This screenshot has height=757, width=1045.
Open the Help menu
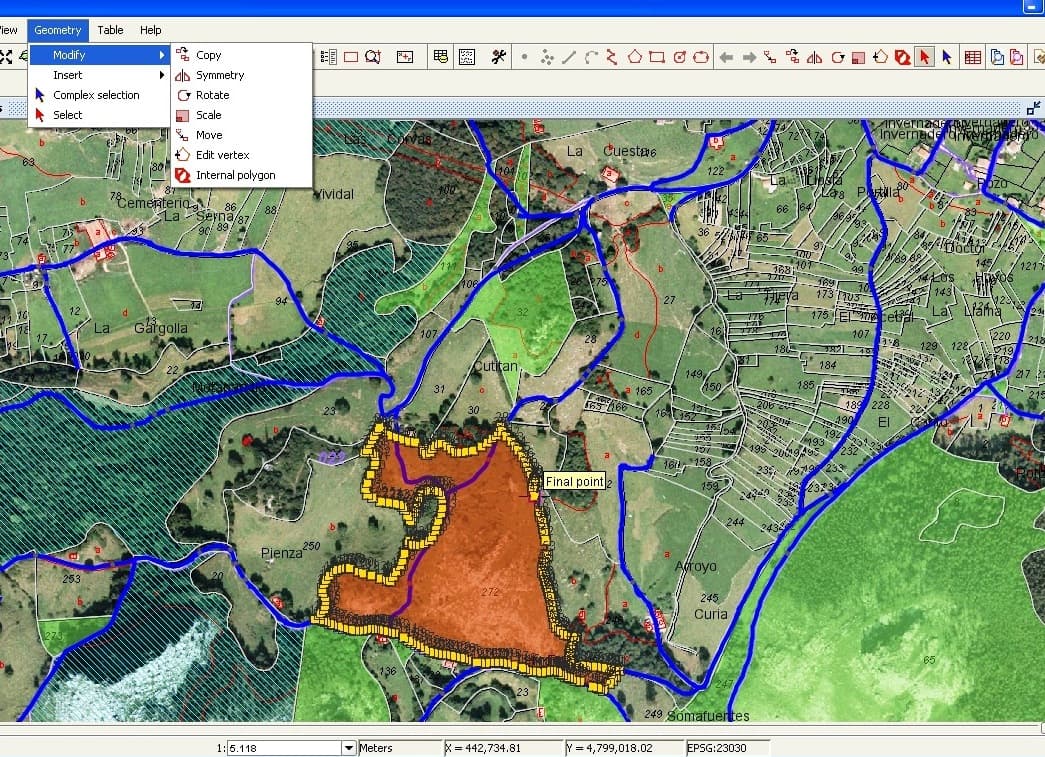151,30
